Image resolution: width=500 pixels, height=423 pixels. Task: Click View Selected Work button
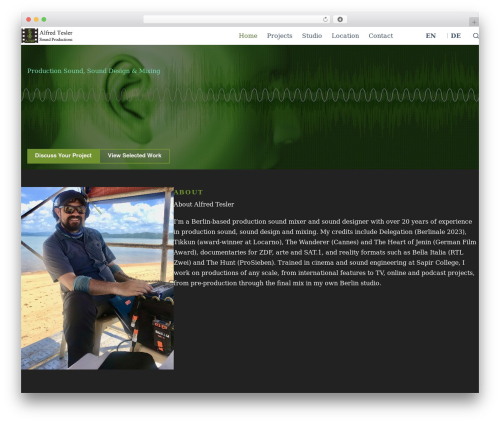(x=135, y=156)
